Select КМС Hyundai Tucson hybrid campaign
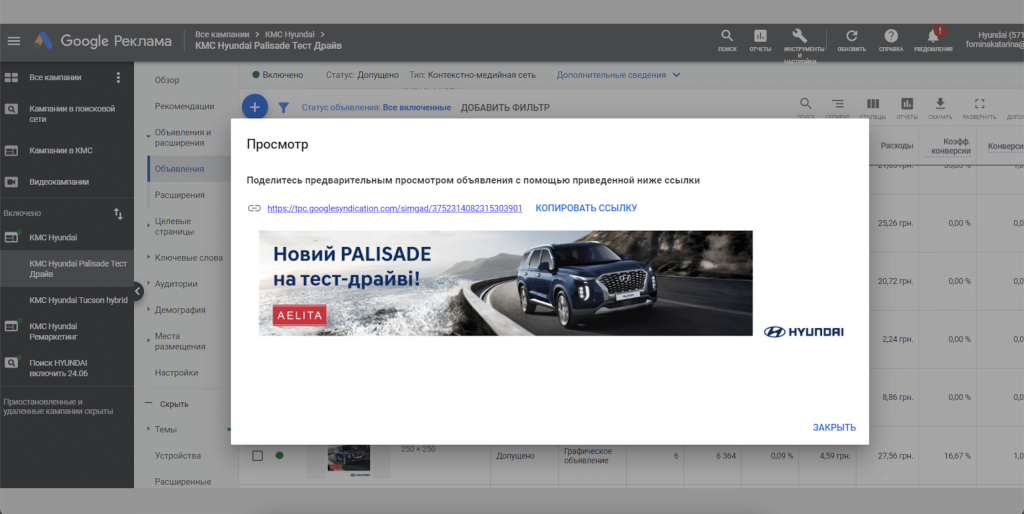The image size is (1024, 514). [78, 300]
